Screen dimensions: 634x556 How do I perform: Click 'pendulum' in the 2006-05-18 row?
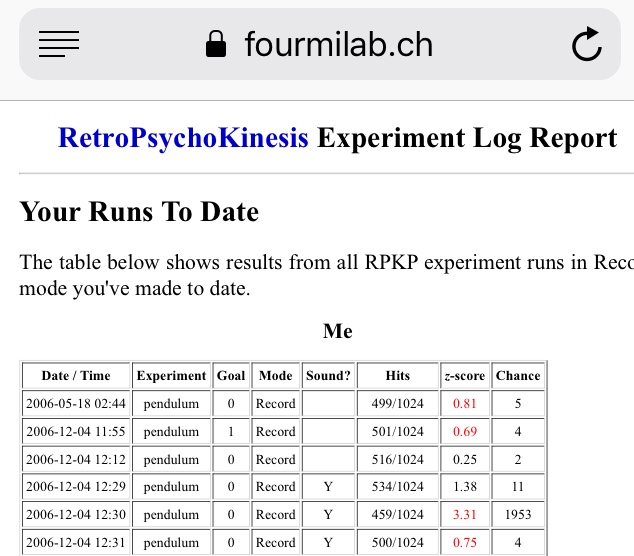pyautogui.click(x=171, y=404)
